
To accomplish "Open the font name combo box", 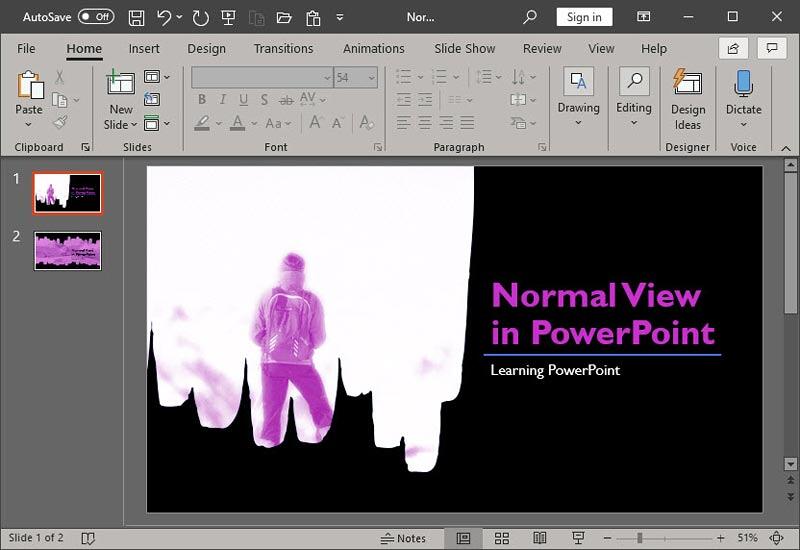I will (x=262, y=78).
